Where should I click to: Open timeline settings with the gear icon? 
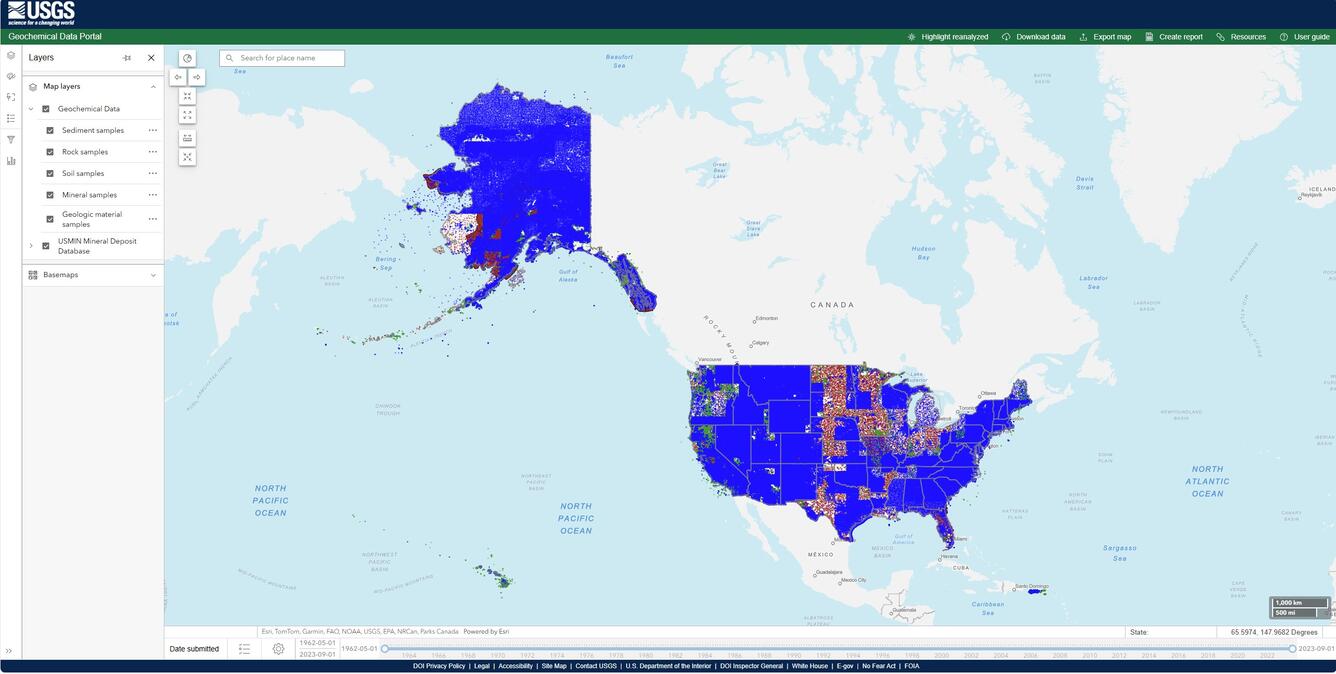click(277, 648)
